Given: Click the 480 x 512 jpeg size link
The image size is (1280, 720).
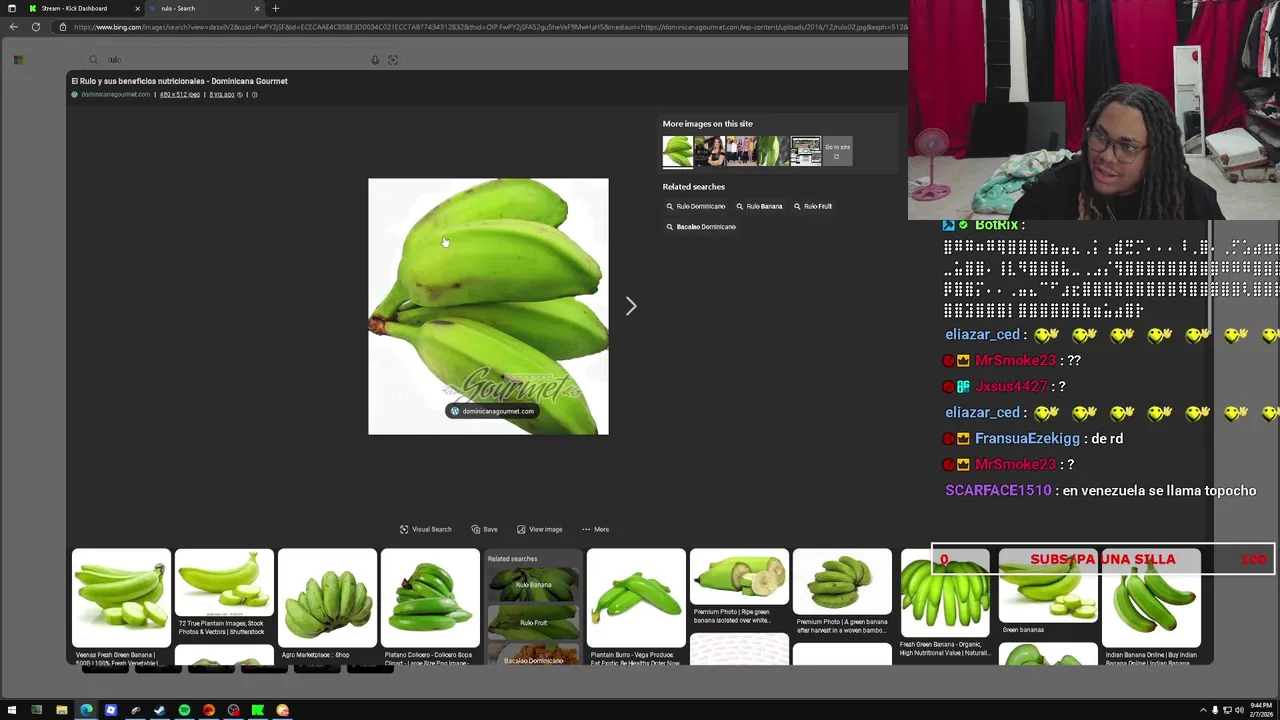Looking at the screenshot, I should [180, 95].
